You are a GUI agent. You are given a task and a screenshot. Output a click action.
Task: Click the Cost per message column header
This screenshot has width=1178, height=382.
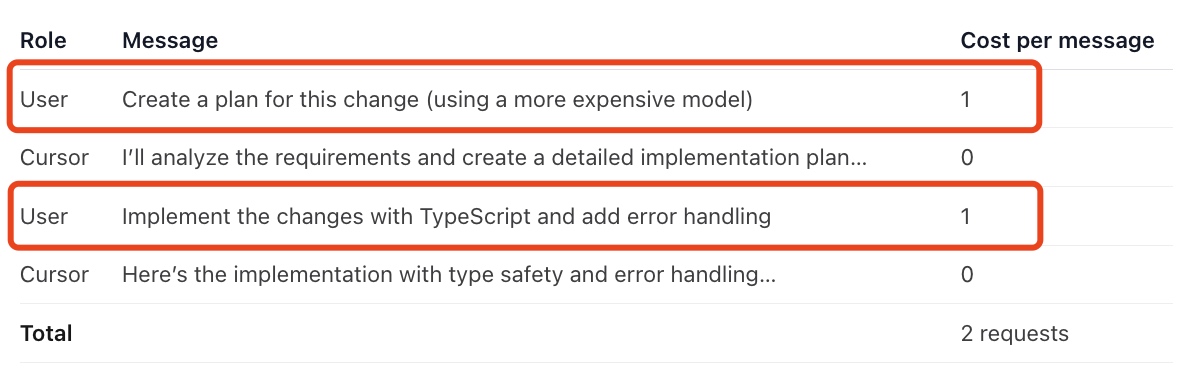tap(1057, 41)
